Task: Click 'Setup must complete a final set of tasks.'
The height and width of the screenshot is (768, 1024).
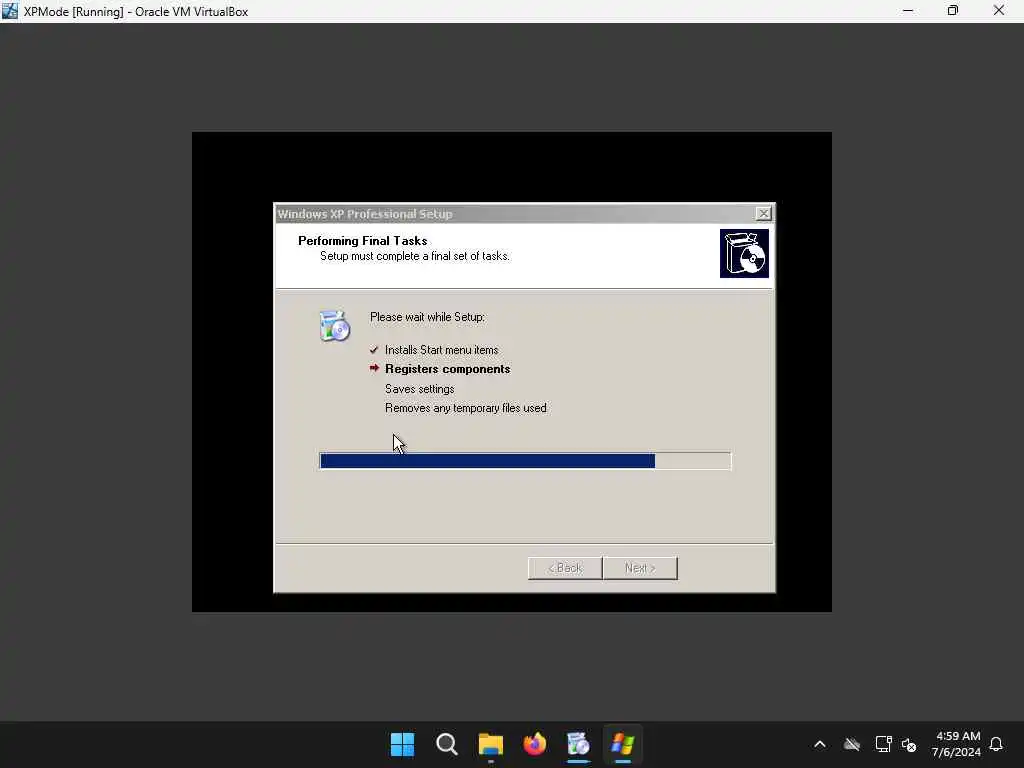Action: pyautogui.click(x=415, y=256)
